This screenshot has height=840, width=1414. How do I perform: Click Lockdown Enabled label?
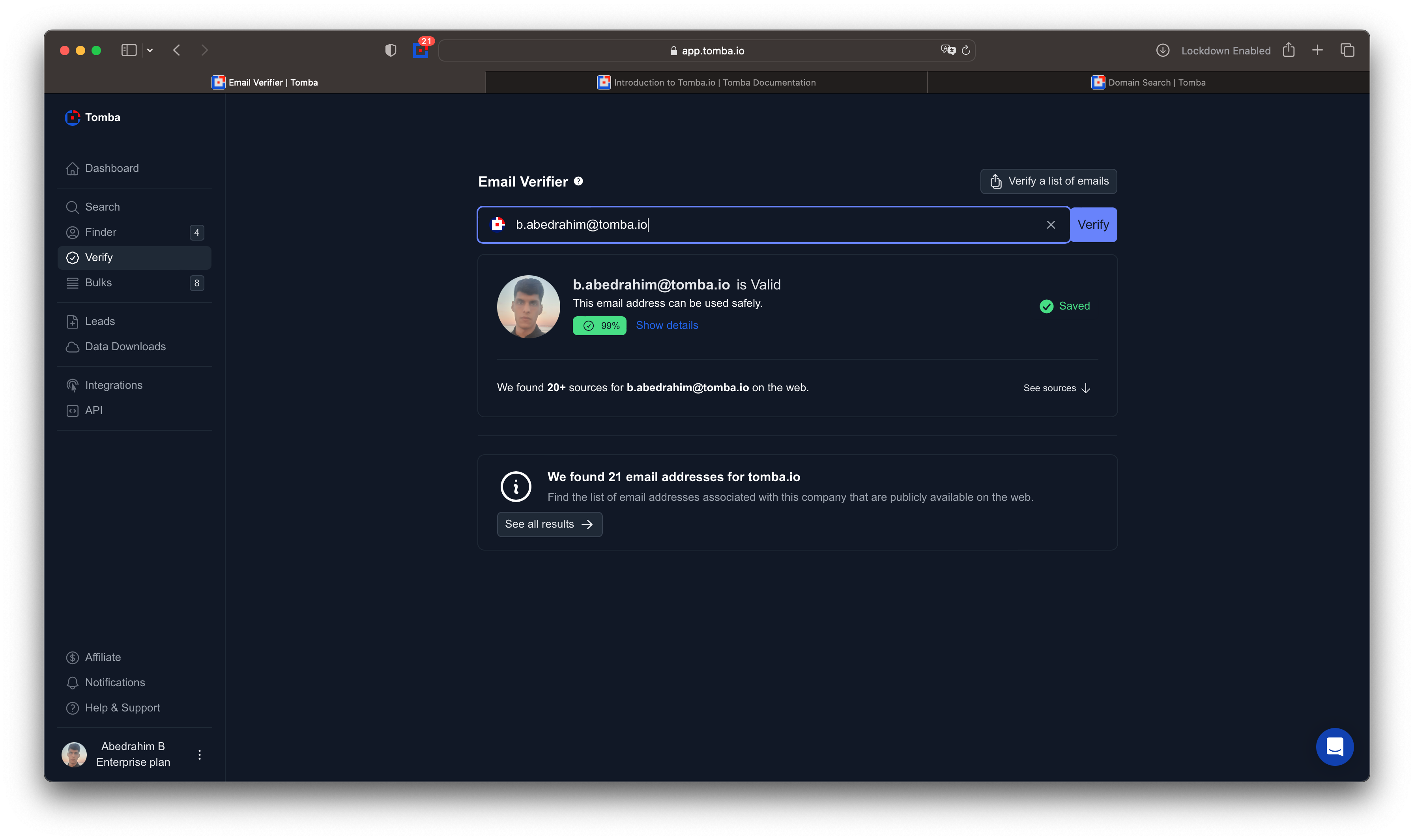(1225, 50)
